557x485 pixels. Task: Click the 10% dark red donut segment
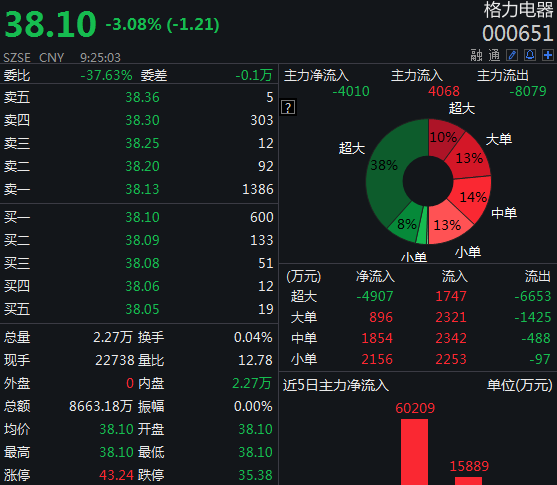click(x=443, y=139)
